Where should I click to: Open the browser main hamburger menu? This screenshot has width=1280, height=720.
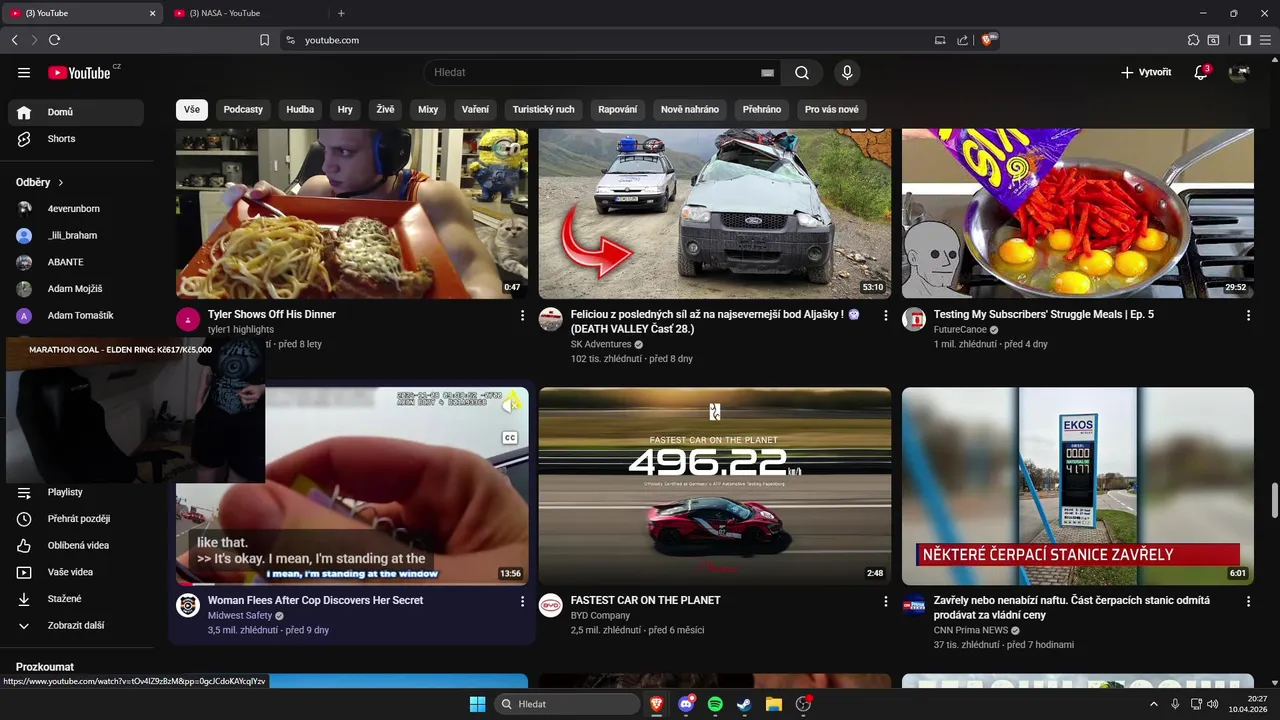(1266, 40)
